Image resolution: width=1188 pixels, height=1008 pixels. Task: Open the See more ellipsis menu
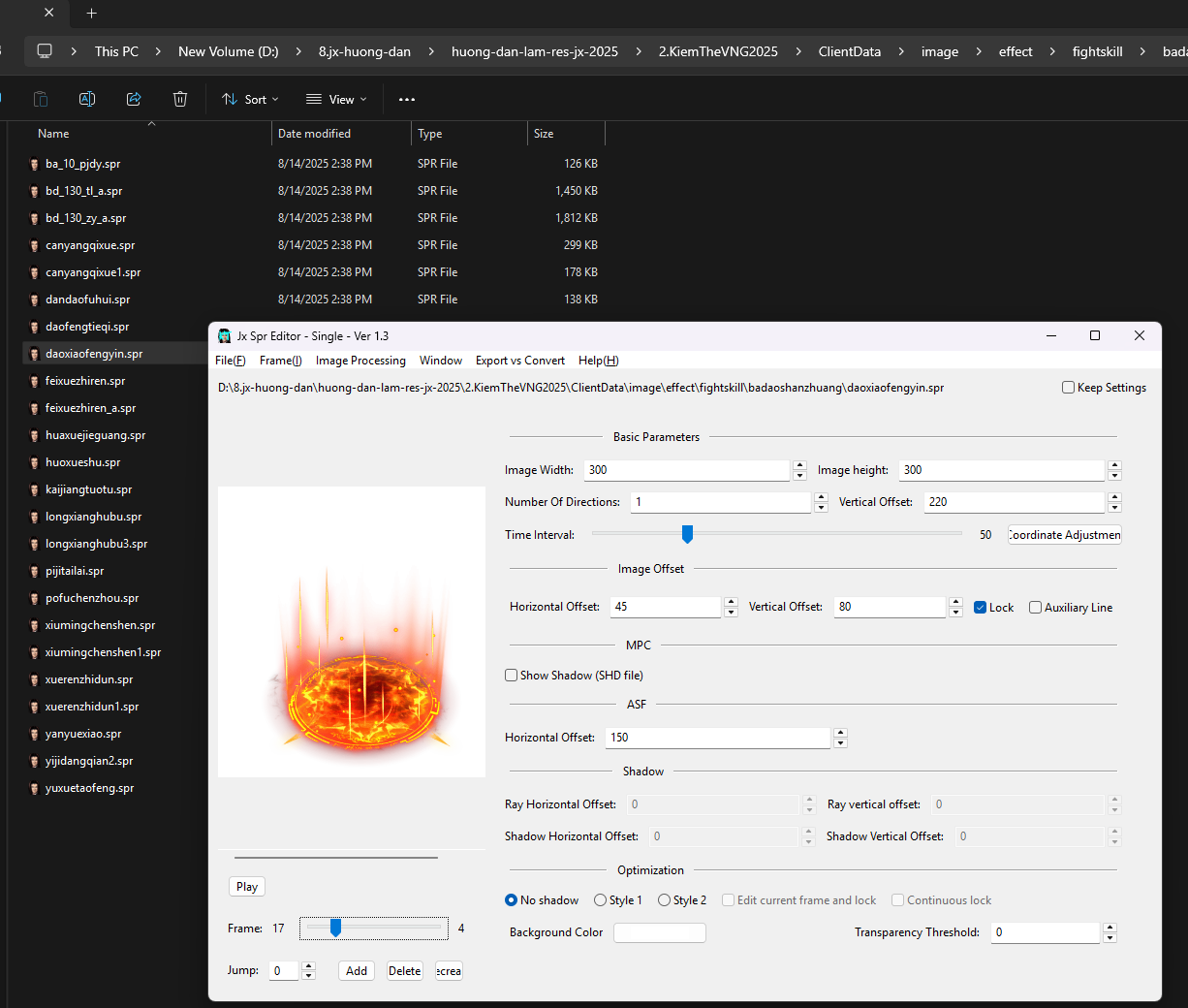tap(407, 100)
